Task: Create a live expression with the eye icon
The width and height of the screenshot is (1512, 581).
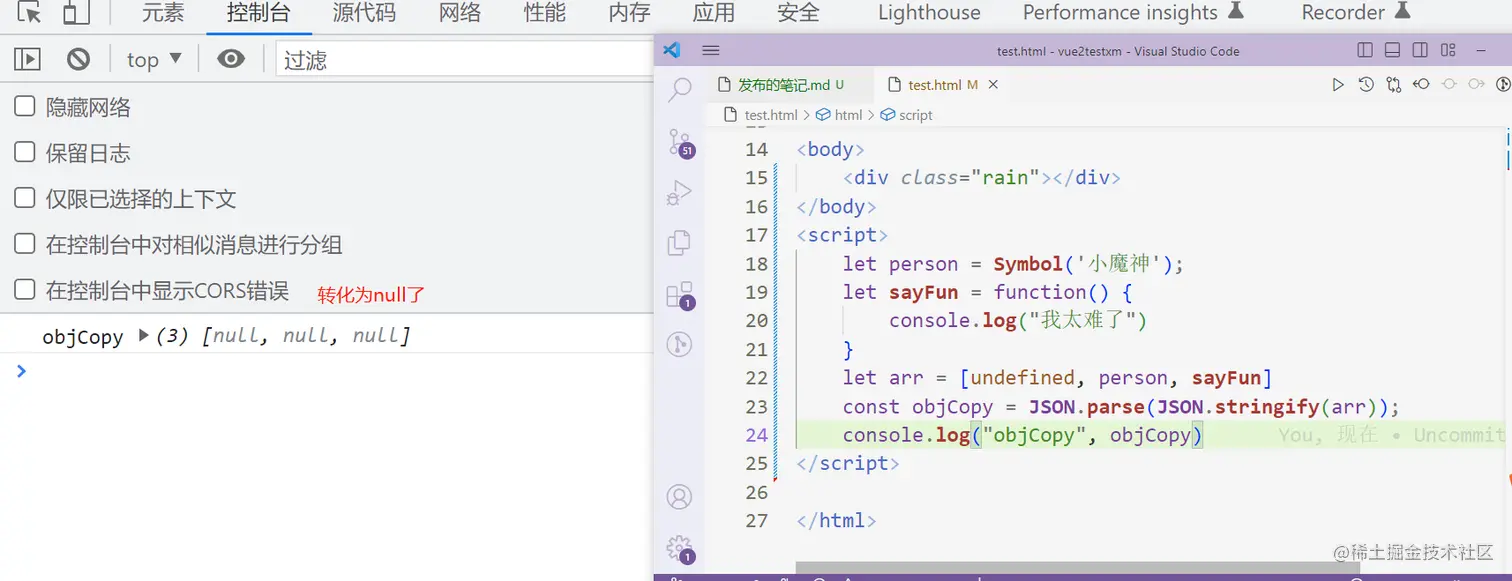Action: tap(231, 60)
